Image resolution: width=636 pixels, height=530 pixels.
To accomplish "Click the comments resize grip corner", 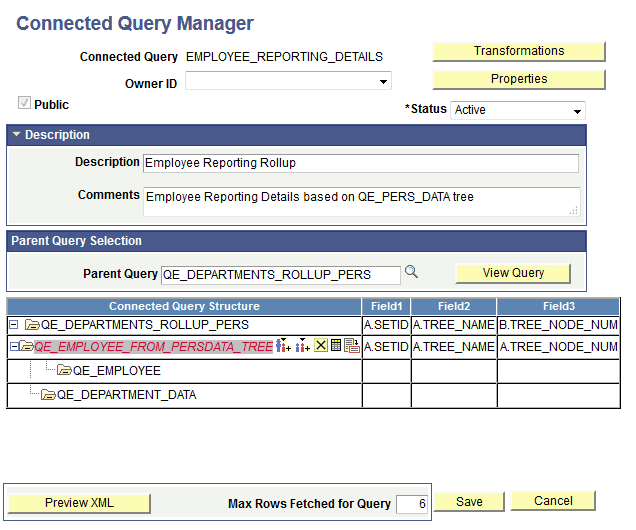I will click(574, 210).
